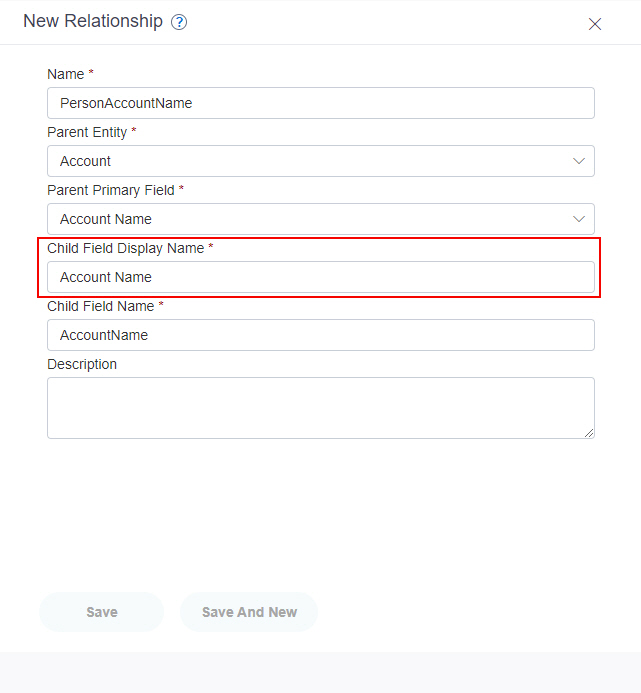641x693 pixels.
Task: Click the Child Field Display Name label
Action: pyautogui.click(x=126, y=248)
